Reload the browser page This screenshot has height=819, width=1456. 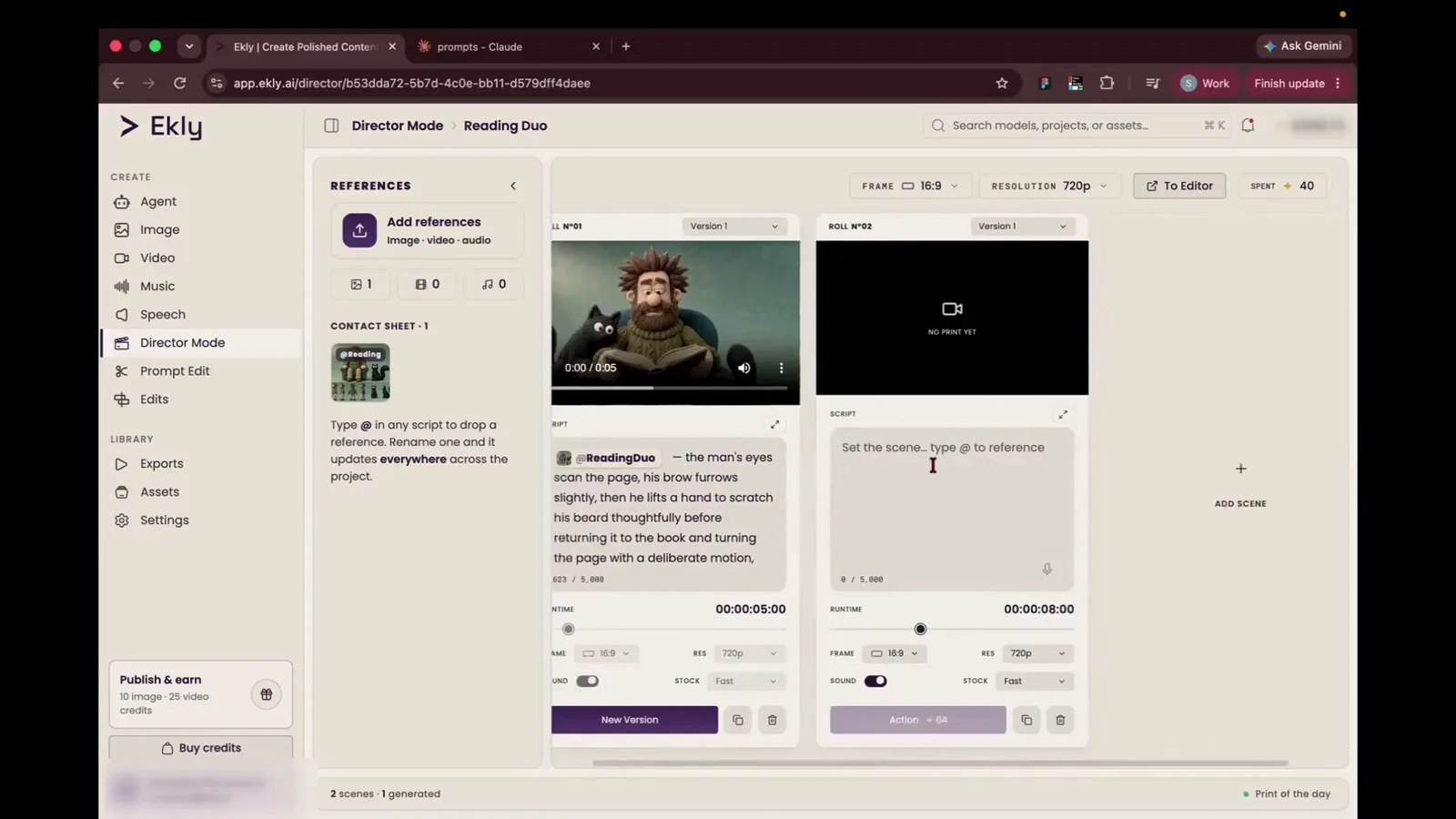pyautogui.click(x=180, y=83)
